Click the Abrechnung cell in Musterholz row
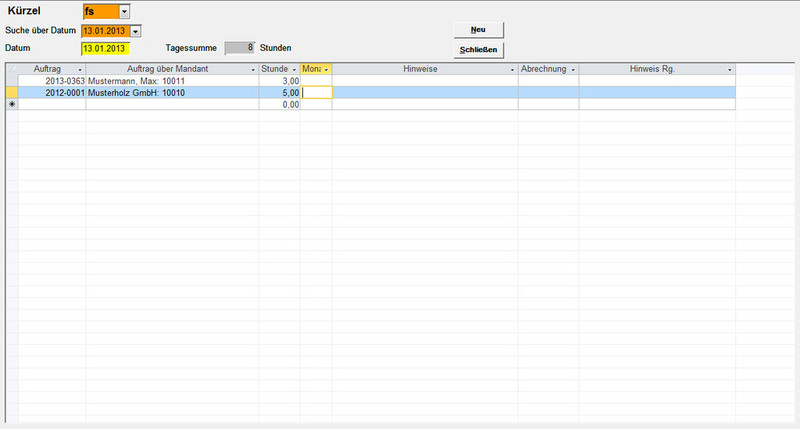800x429 pixels. click(x=548, y=92)
